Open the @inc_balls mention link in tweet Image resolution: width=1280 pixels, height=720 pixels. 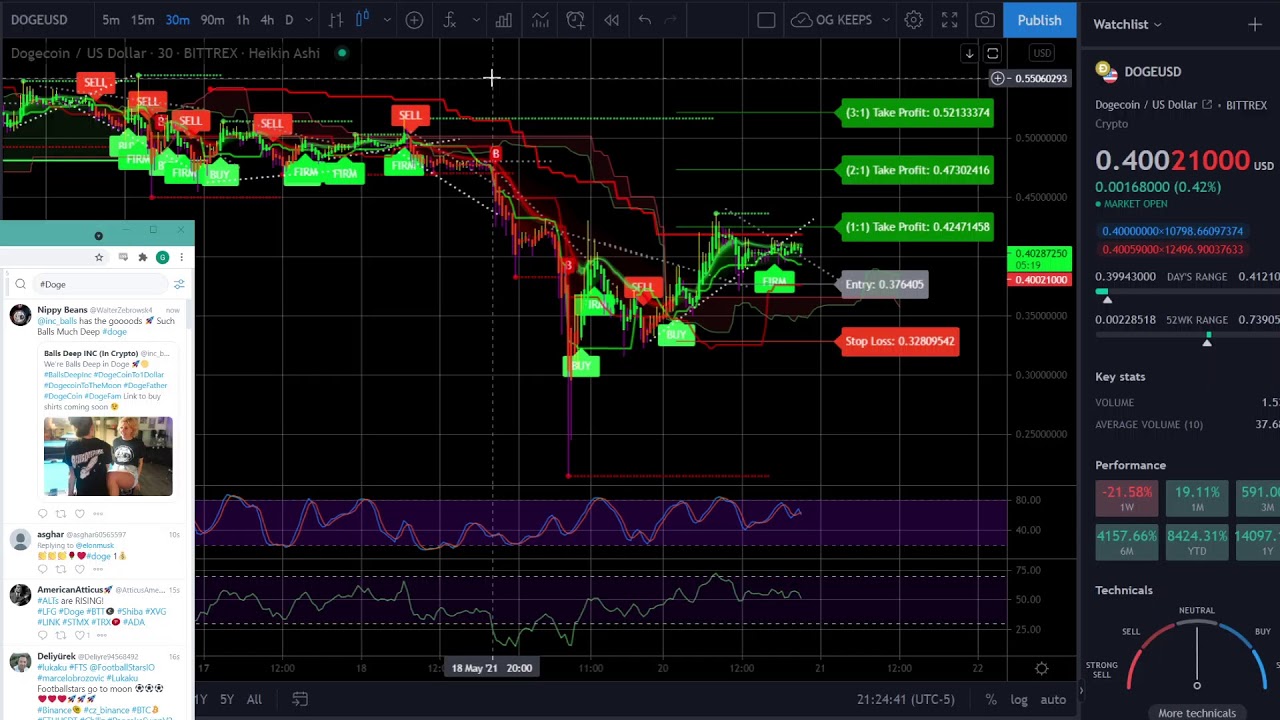[56, 321]
